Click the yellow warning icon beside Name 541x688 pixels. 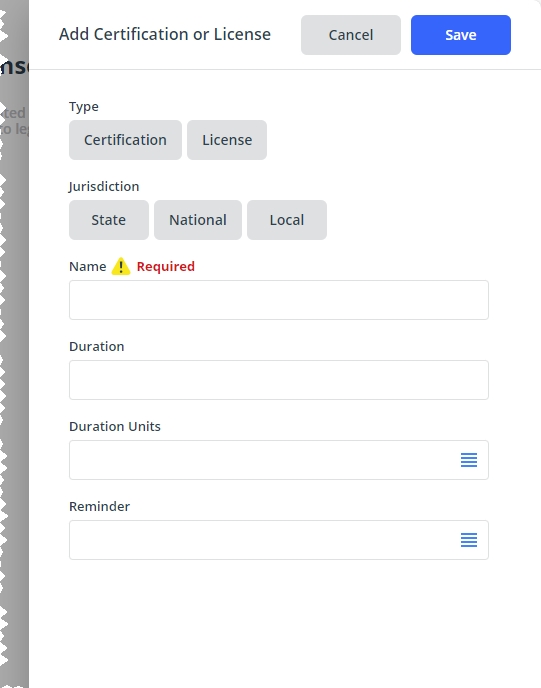[121, 266]
